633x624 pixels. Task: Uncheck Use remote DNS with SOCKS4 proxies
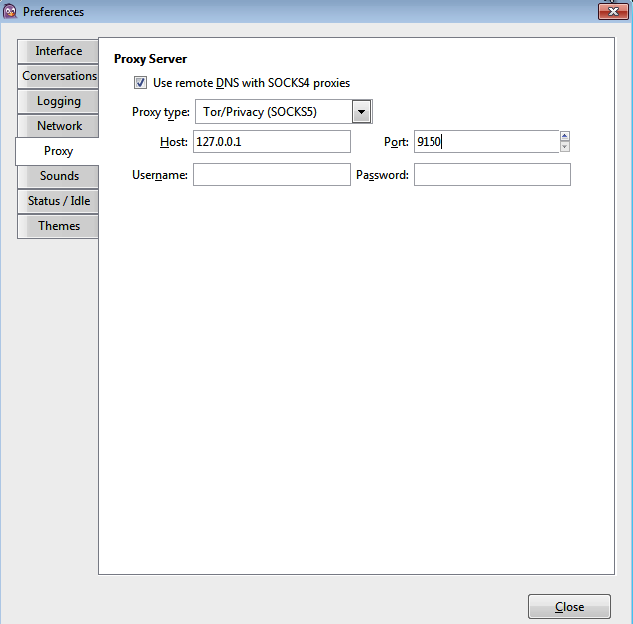point(140,83)
